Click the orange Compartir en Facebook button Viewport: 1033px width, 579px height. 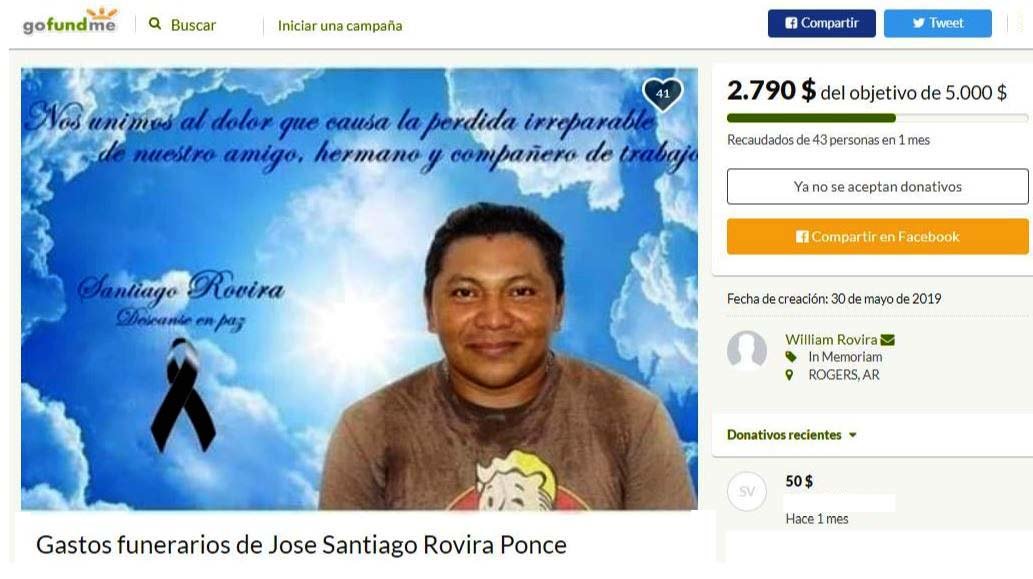tap(878, 236)
